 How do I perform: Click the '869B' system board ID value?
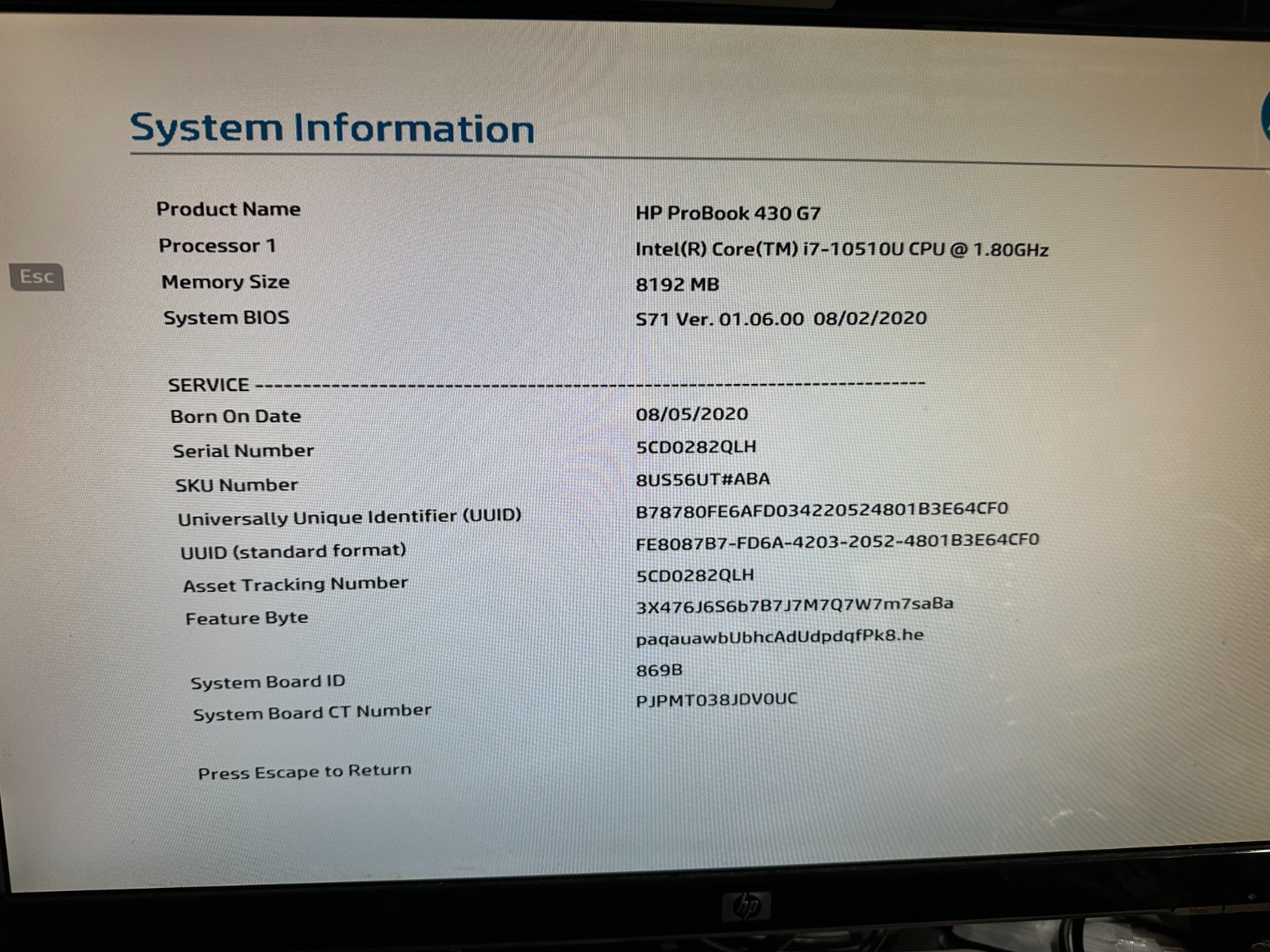[x=659, y=670]
